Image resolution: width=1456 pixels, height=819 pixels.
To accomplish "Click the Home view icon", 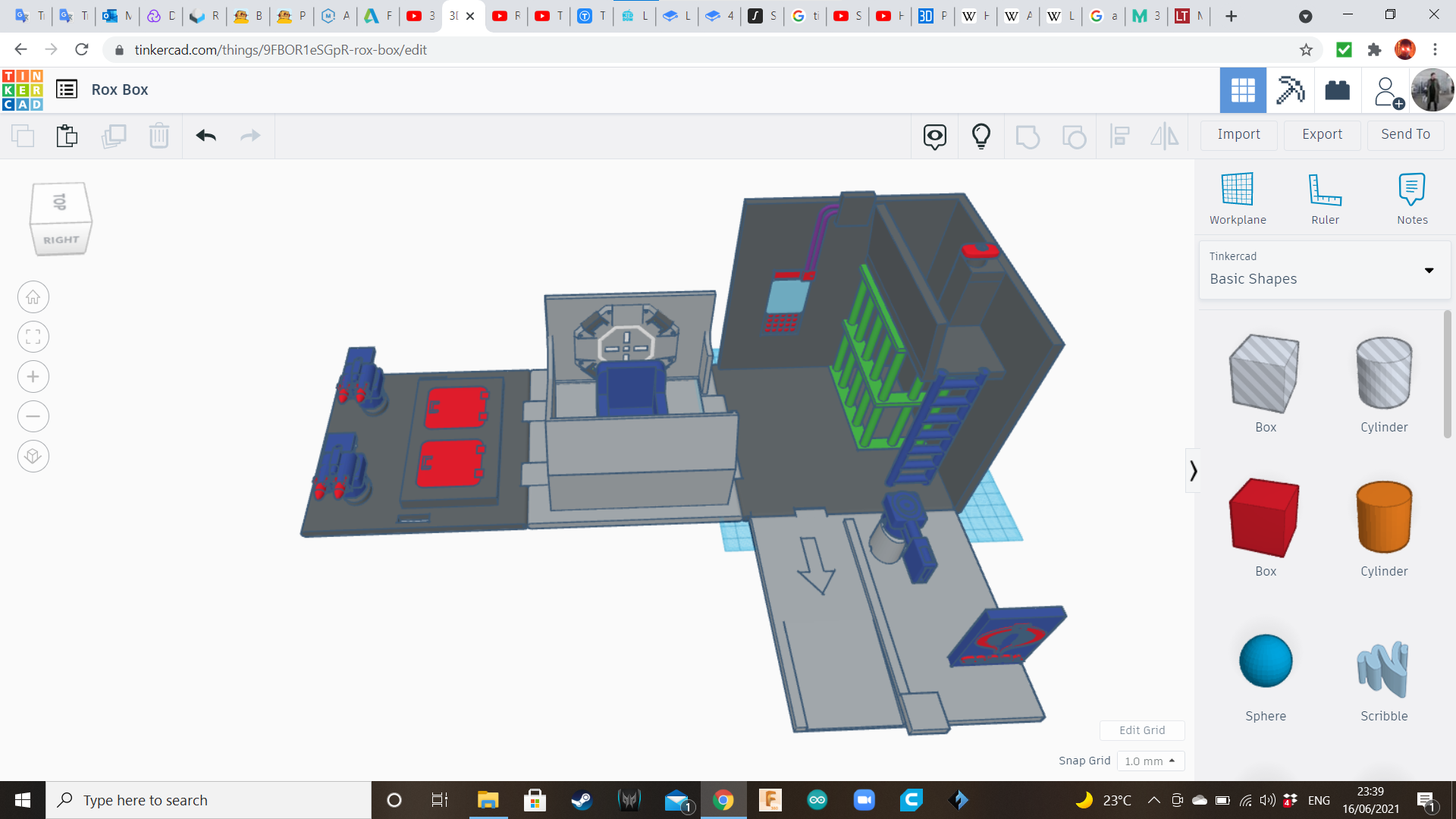I will (x=33, y=297).
